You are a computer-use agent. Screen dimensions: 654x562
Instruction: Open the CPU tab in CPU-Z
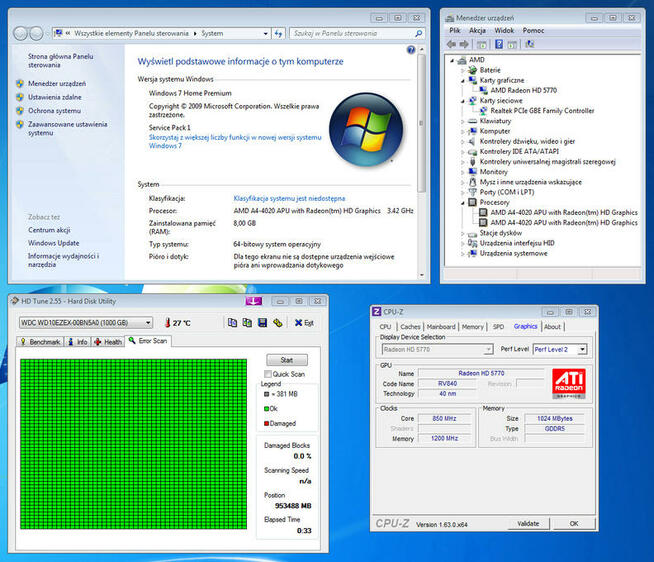(385, 327)
